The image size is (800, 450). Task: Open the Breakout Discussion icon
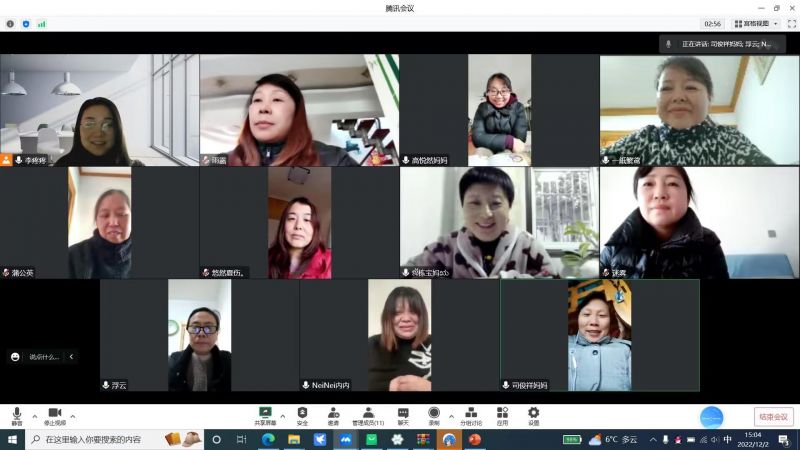pos(470,414)
